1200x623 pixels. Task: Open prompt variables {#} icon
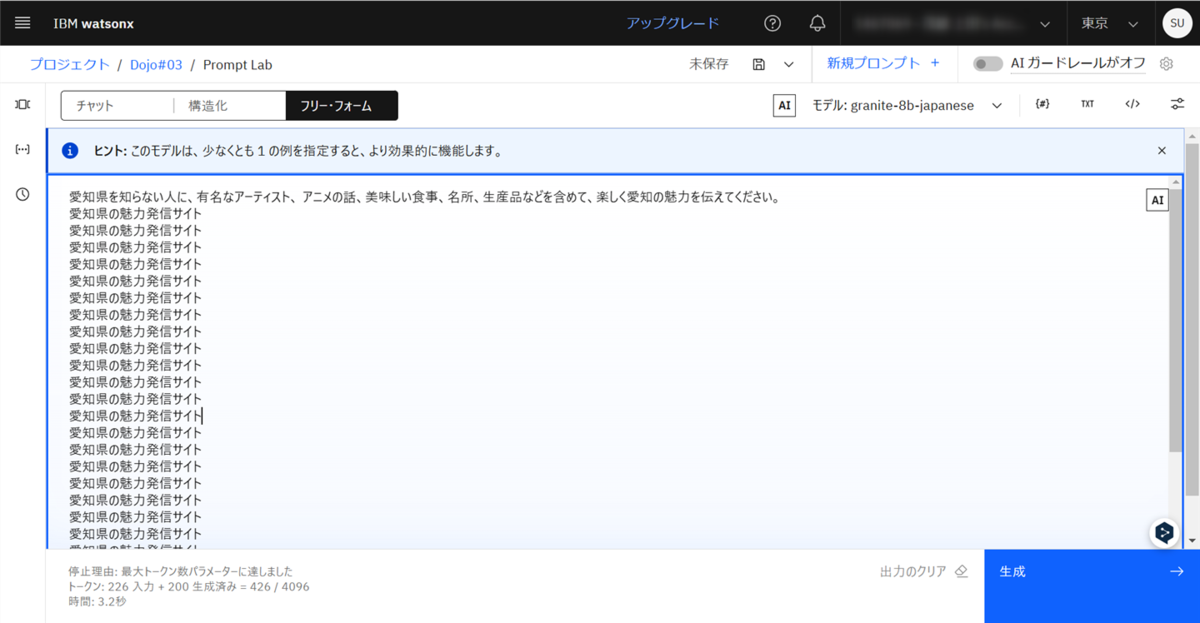pos(1042,104)
